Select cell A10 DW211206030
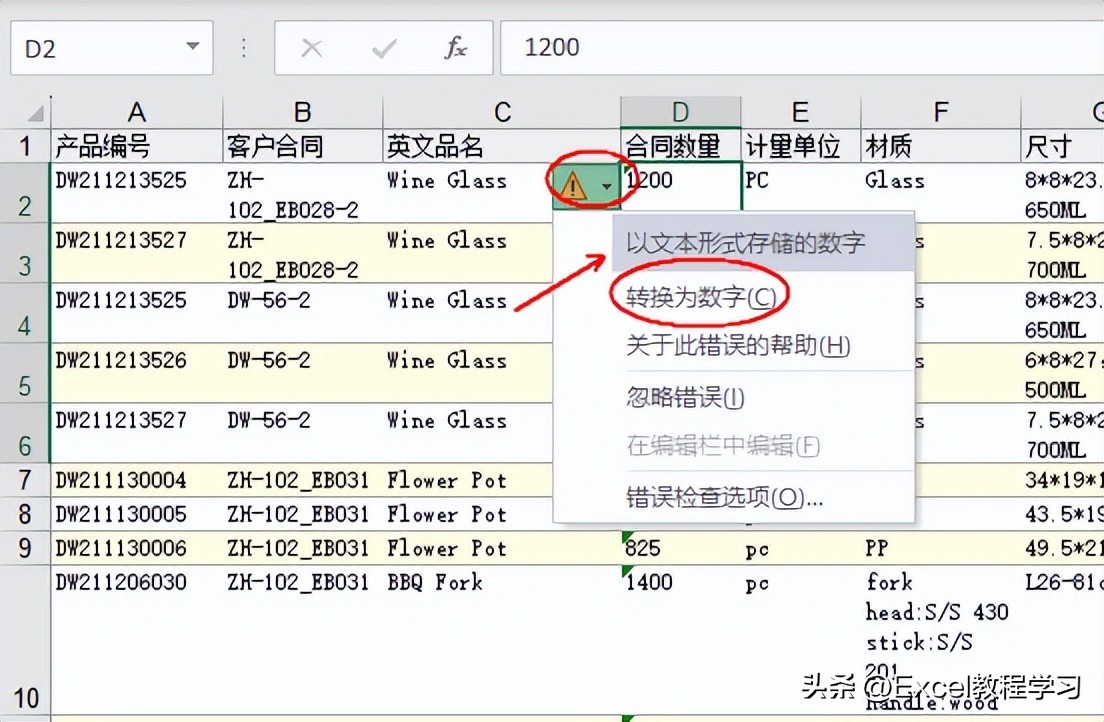This screenshot has width=1104, height=722. click(137, 641)
